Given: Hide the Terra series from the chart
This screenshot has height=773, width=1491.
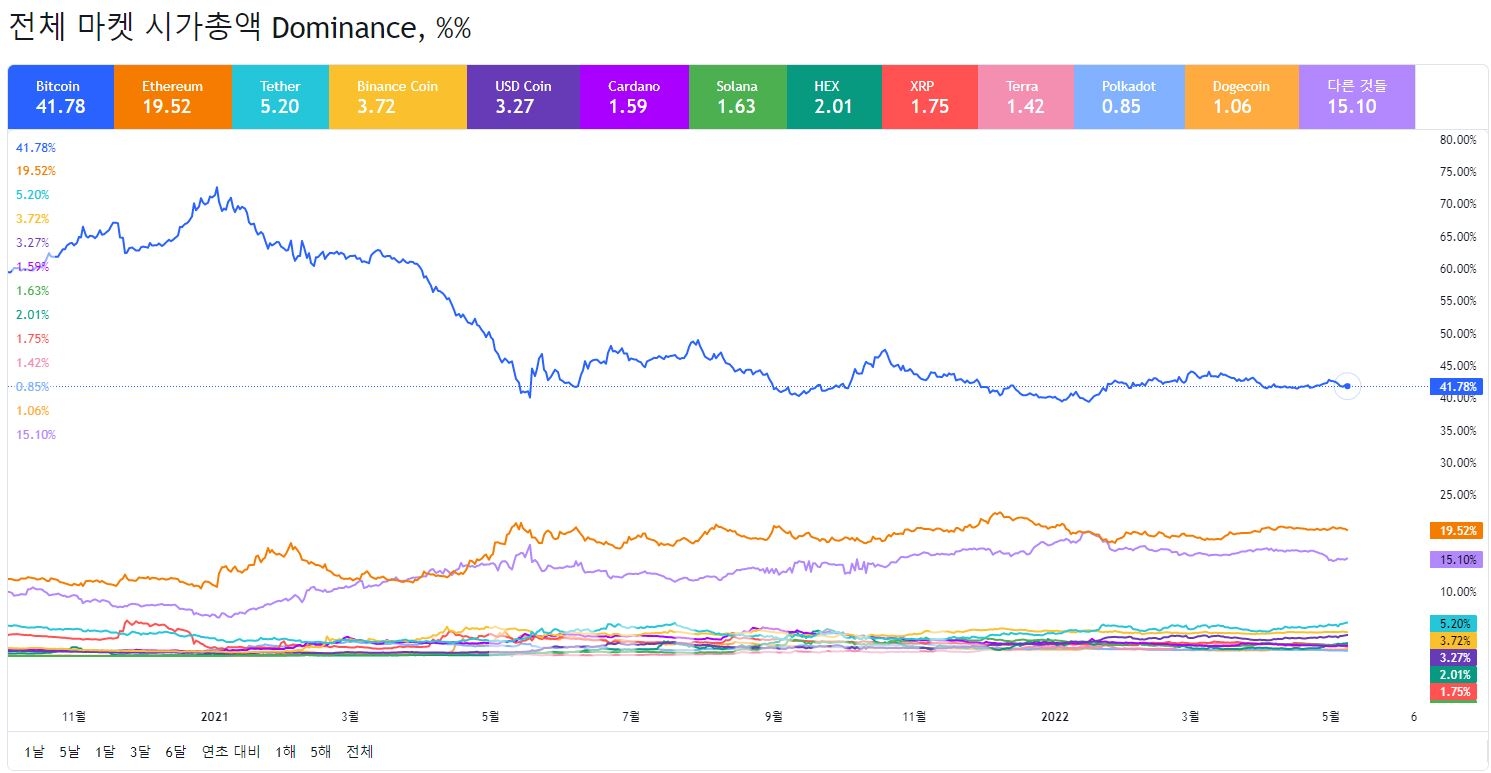Looking at the screenshot, I should click(1025, 96).
